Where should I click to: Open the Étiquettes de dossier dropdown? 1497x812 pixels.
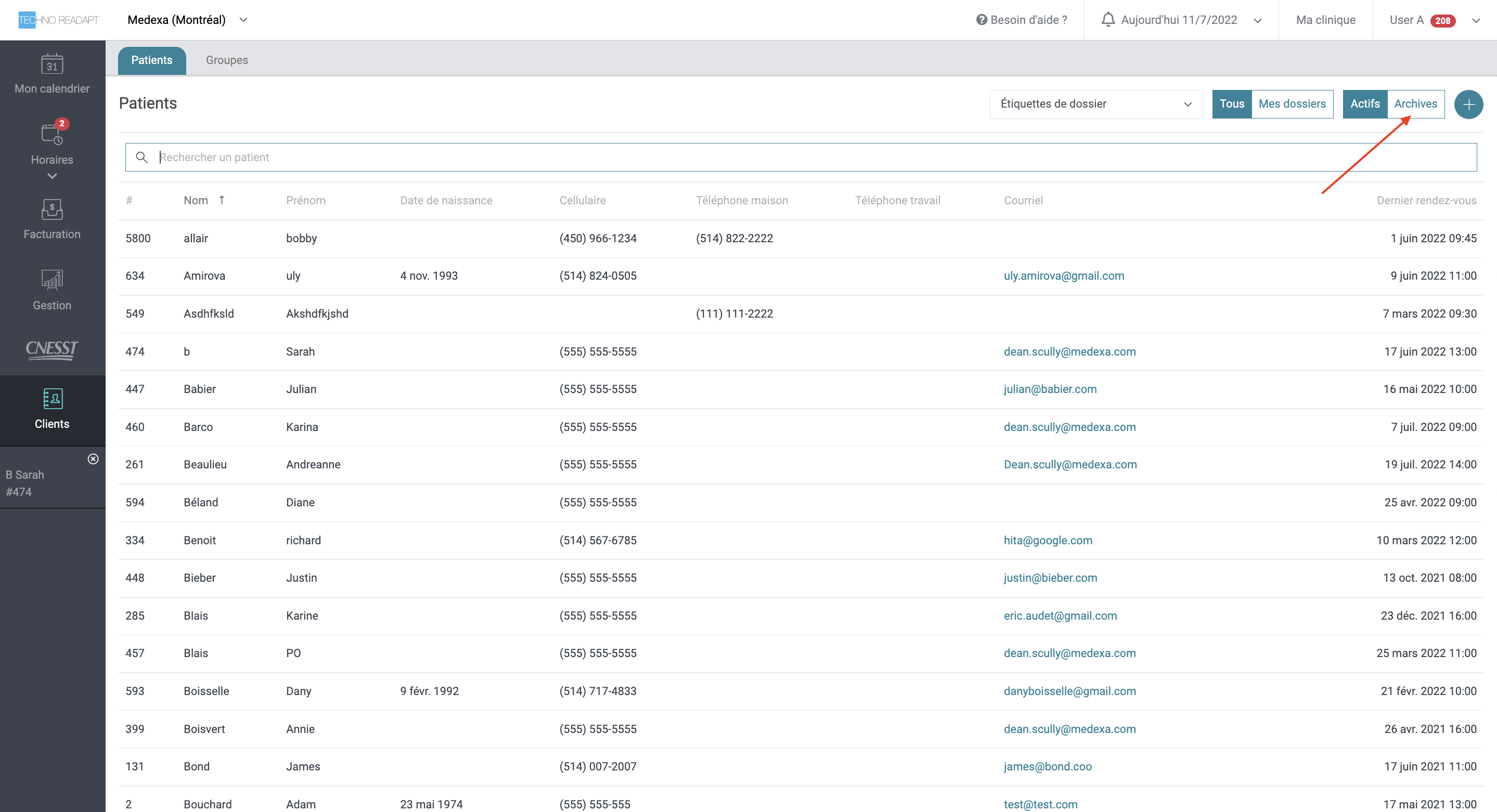1095,104
